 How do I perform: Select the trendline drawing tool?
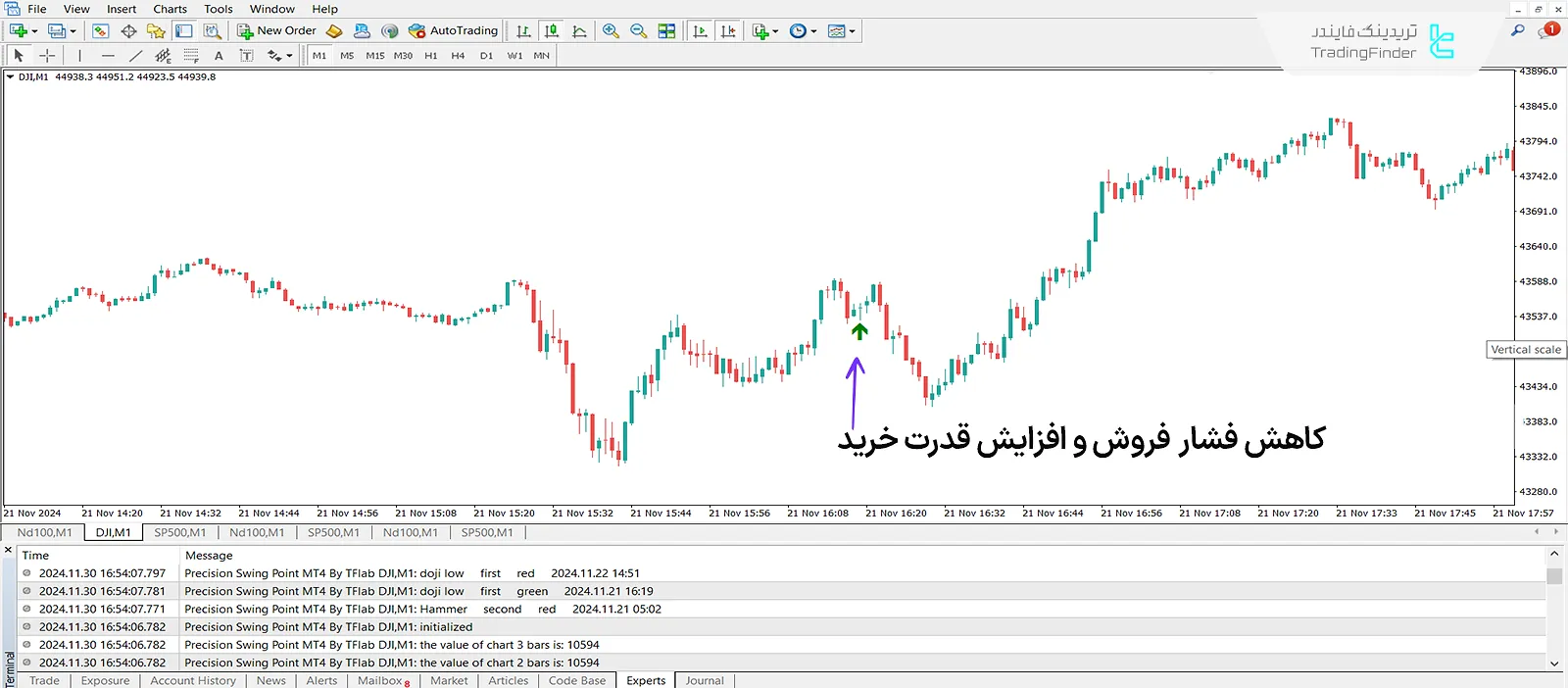[135, 56]
